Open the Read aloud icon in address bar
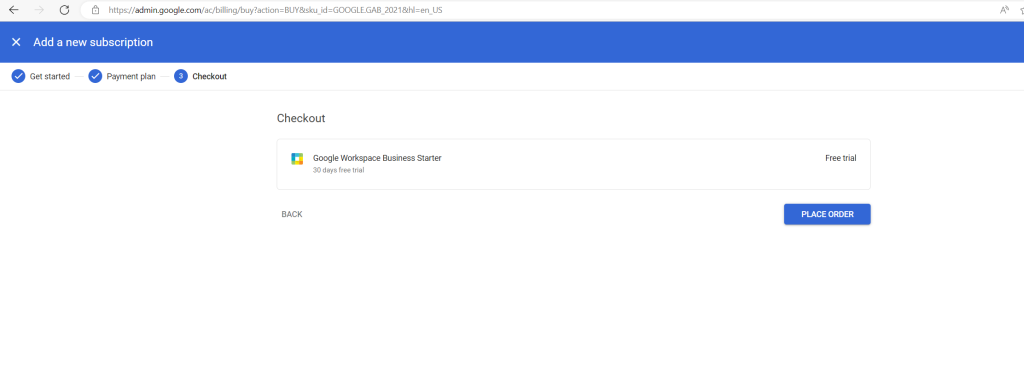The height and width of the screenshot is (390, 1024). (x=1004, y=10)
